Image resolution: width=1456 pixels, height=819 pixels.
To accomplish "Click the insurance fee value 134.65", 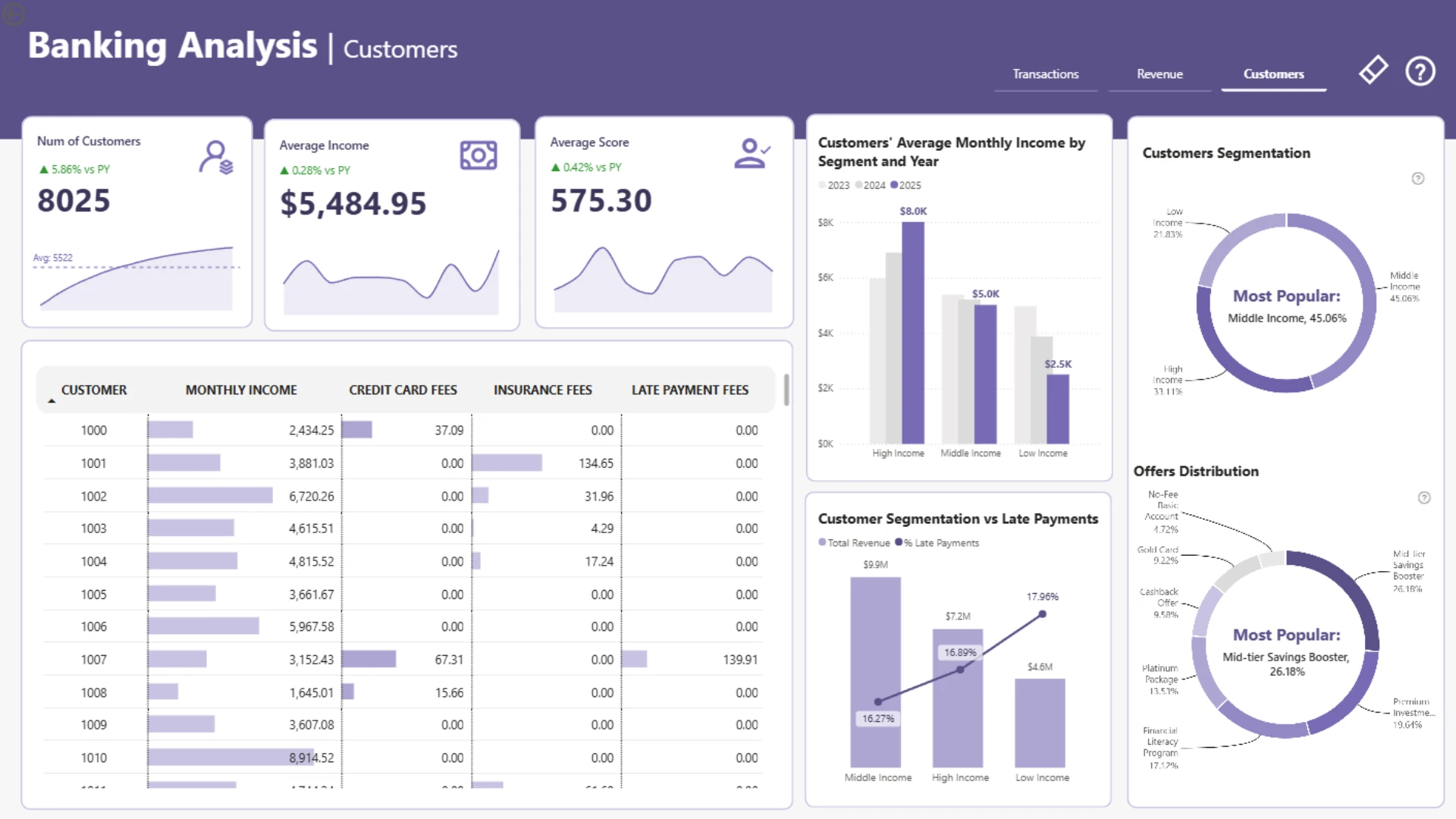I will tap(596, 463).
